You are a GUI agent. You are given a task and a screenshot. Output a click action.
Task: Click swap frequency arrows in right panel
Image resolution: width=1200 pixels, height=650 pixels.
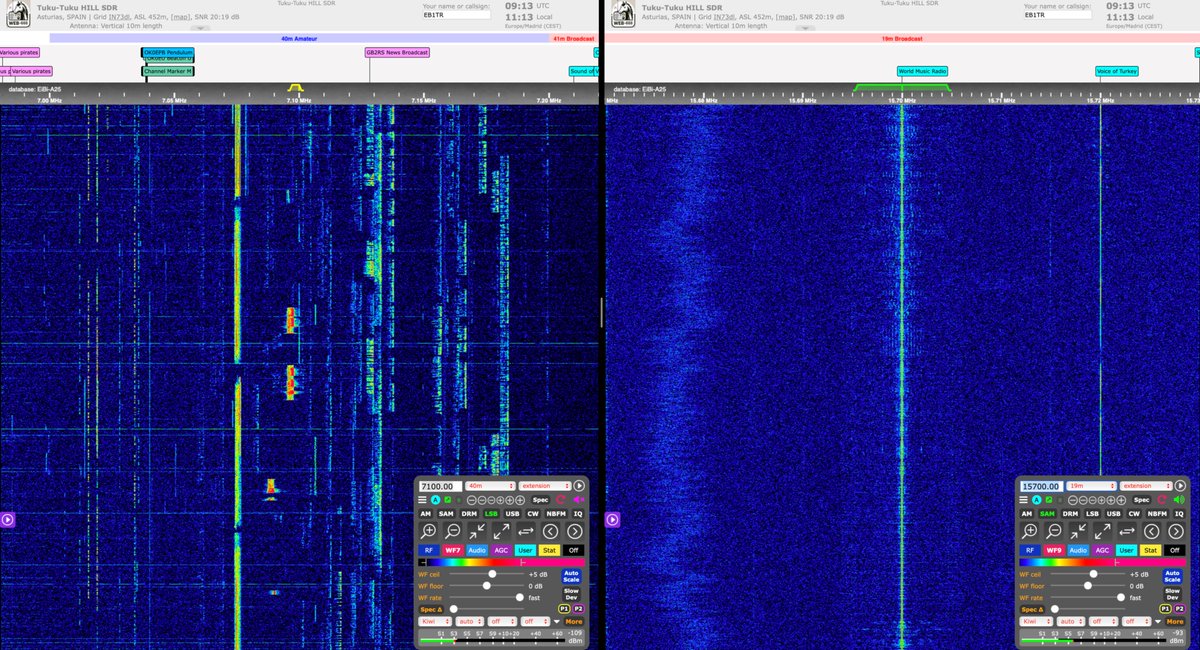coord(1127,531)
